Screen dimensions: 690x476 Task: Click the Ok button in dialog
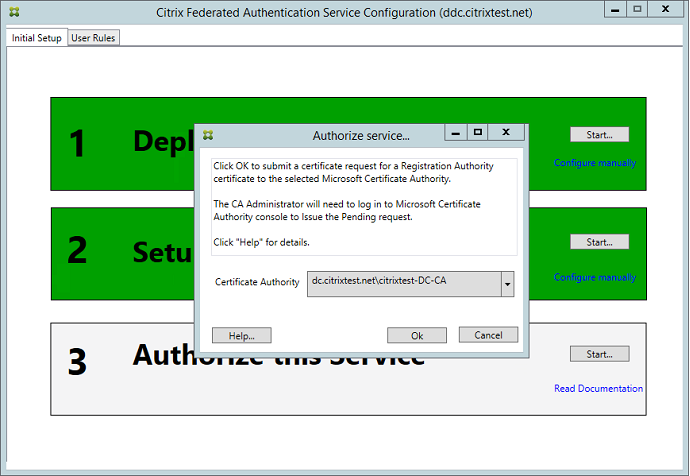point(417,336)
